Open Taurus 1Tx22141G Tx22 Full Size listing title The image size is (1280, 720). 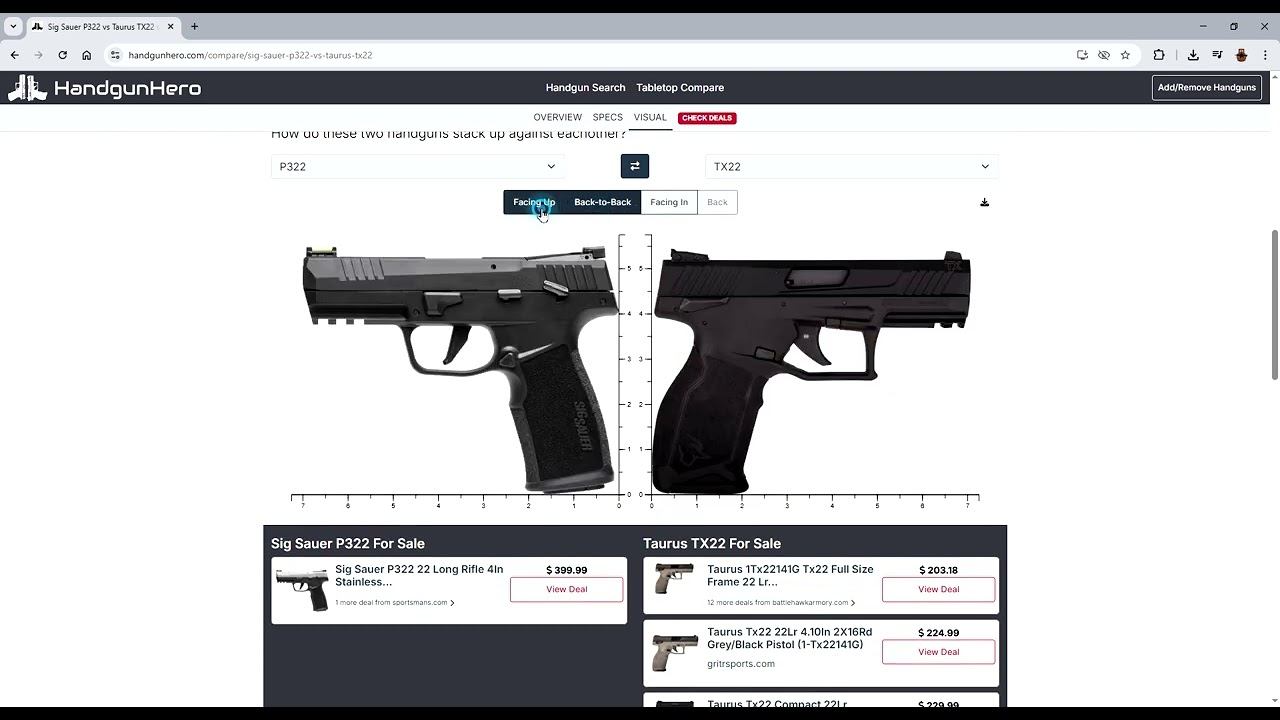click(790, 575)
